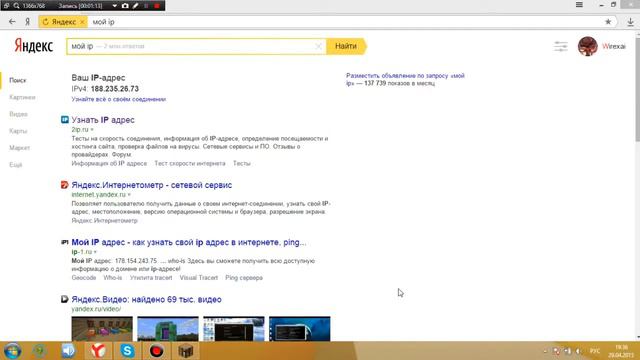Open "Разместить объявление по запросу" ad link

pos(405,79)
